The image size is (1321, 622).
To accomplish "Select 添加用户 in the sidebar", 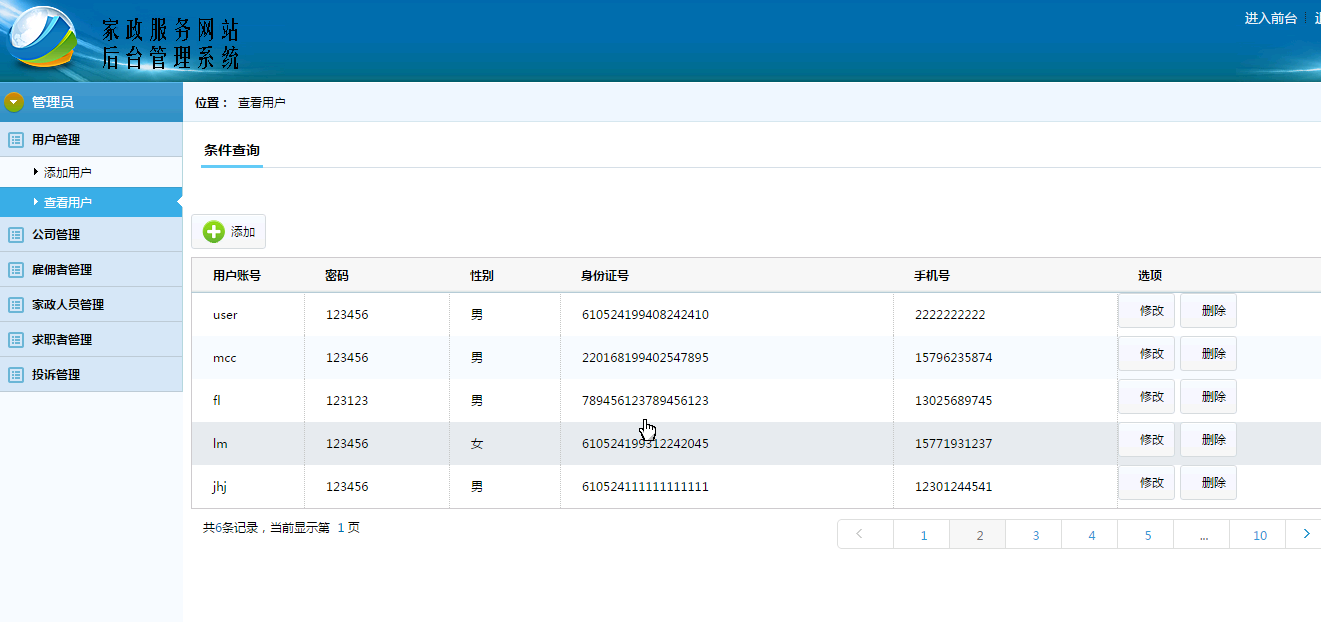I will click(68, 173).
